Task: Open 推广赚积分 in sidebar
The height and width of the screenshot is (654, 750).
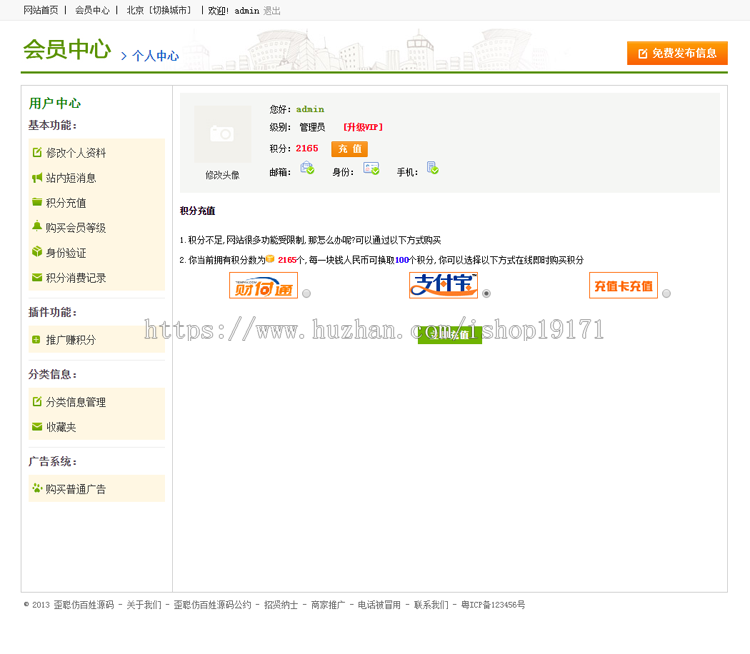Action: [x=71, y=340]
